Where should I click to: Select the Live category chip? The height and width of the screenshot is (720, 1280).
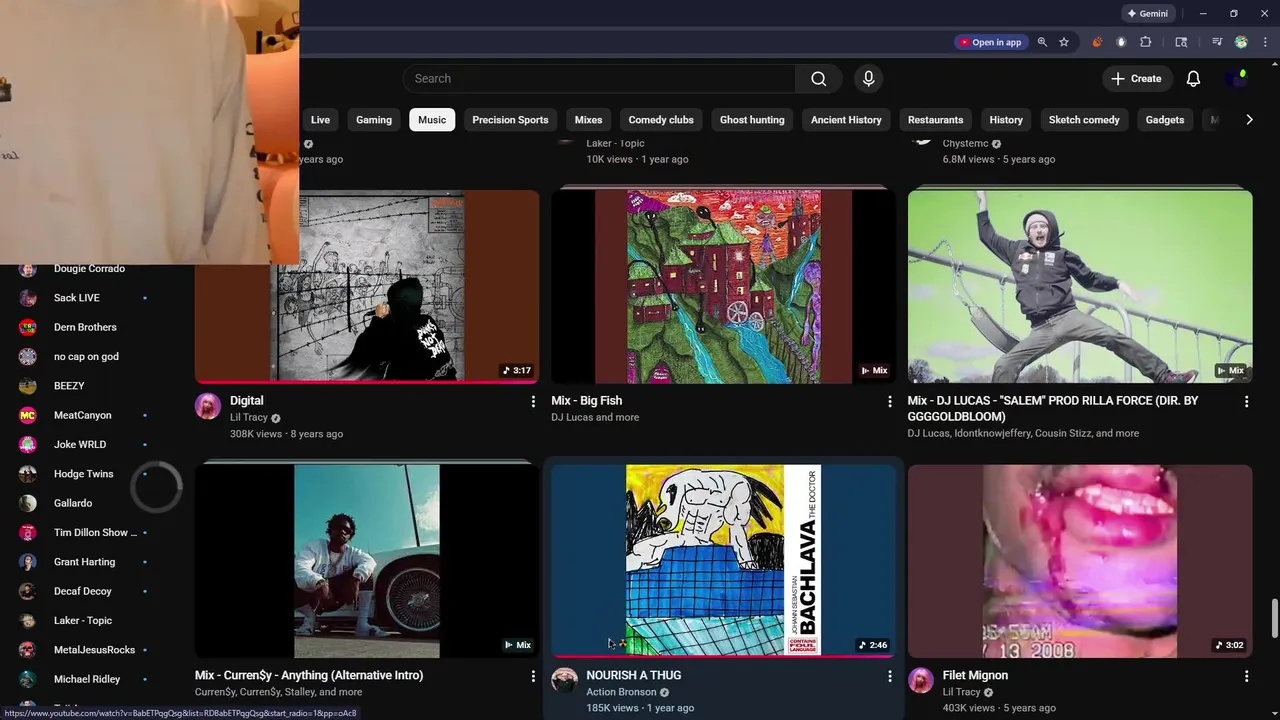pyautogui.click(x=320, y=120)
